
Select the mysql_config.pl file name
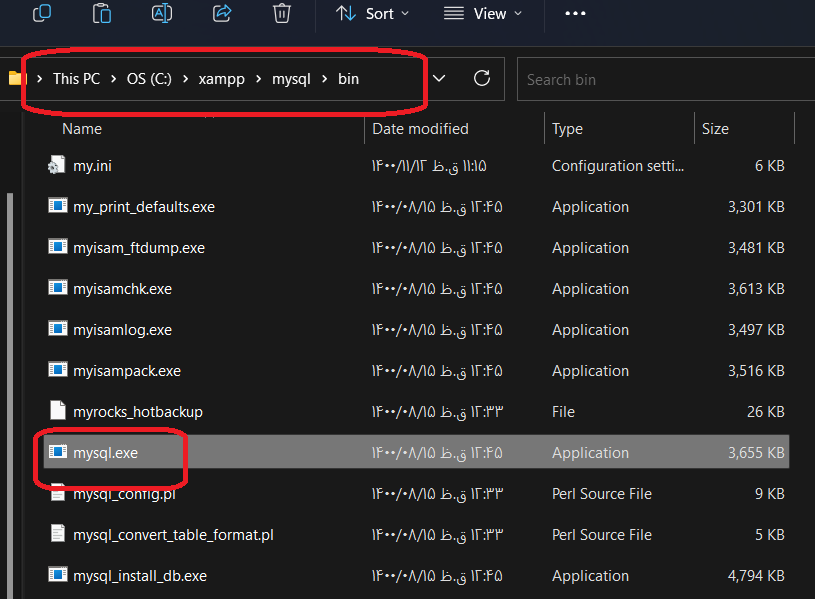coord(124,494)
